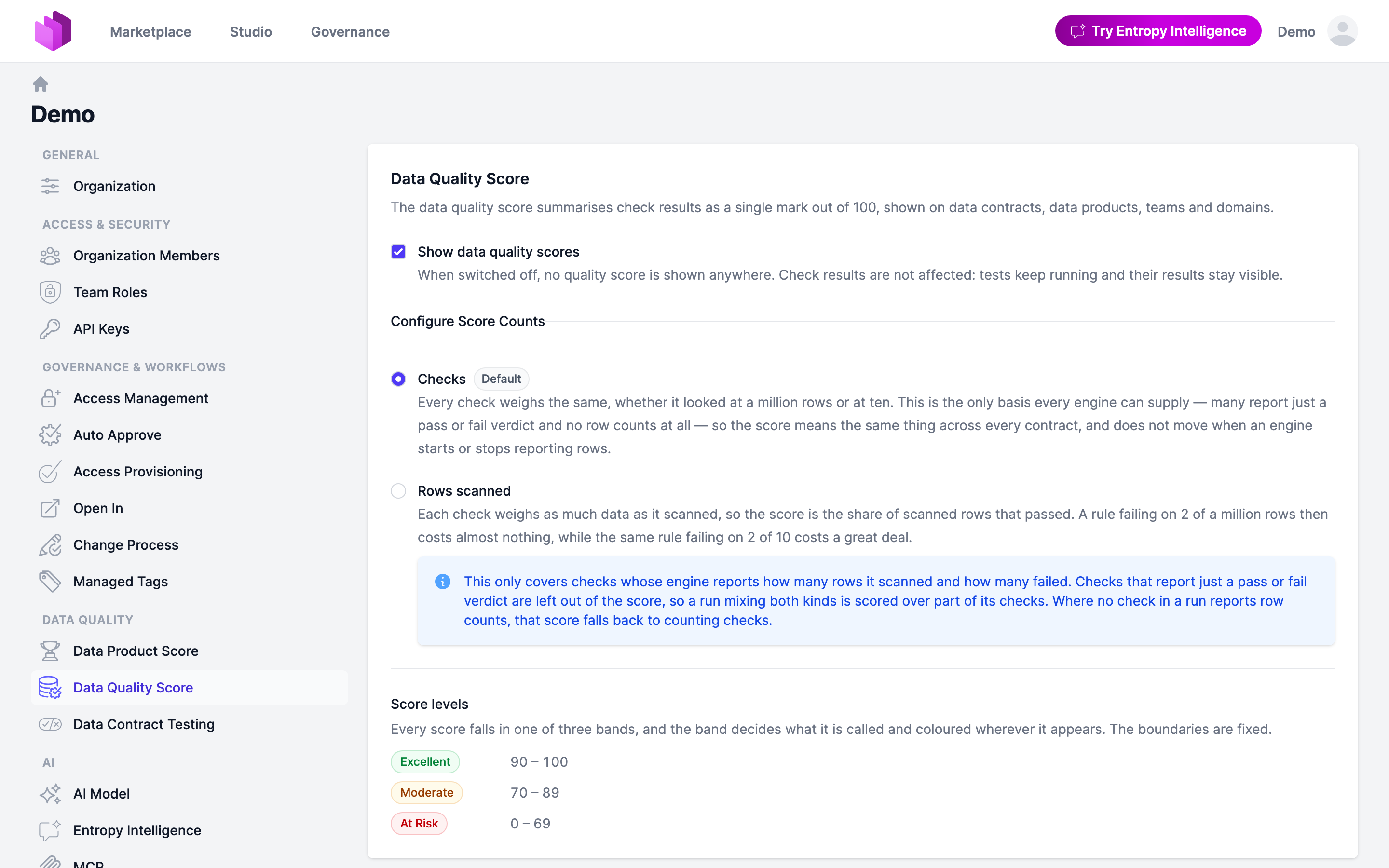Click the blue info icon in notice

[x=443, y=582]
